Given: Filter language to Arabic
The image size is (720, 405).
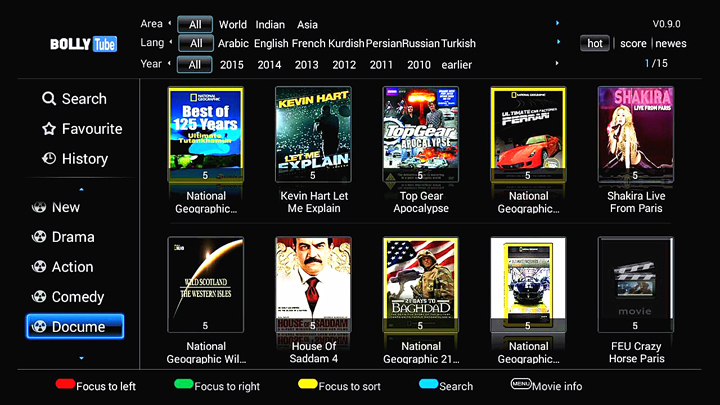Looking at the screenshot, I should [233, 43].
